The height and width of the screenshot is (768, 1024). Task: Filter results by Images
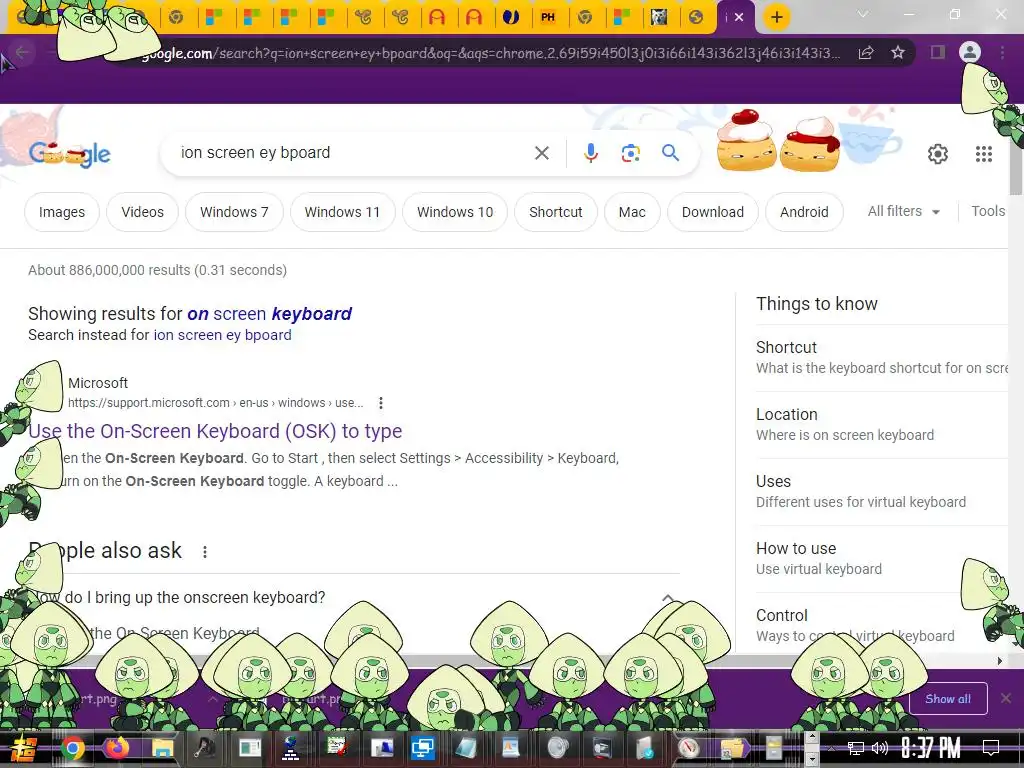point(62,212)
